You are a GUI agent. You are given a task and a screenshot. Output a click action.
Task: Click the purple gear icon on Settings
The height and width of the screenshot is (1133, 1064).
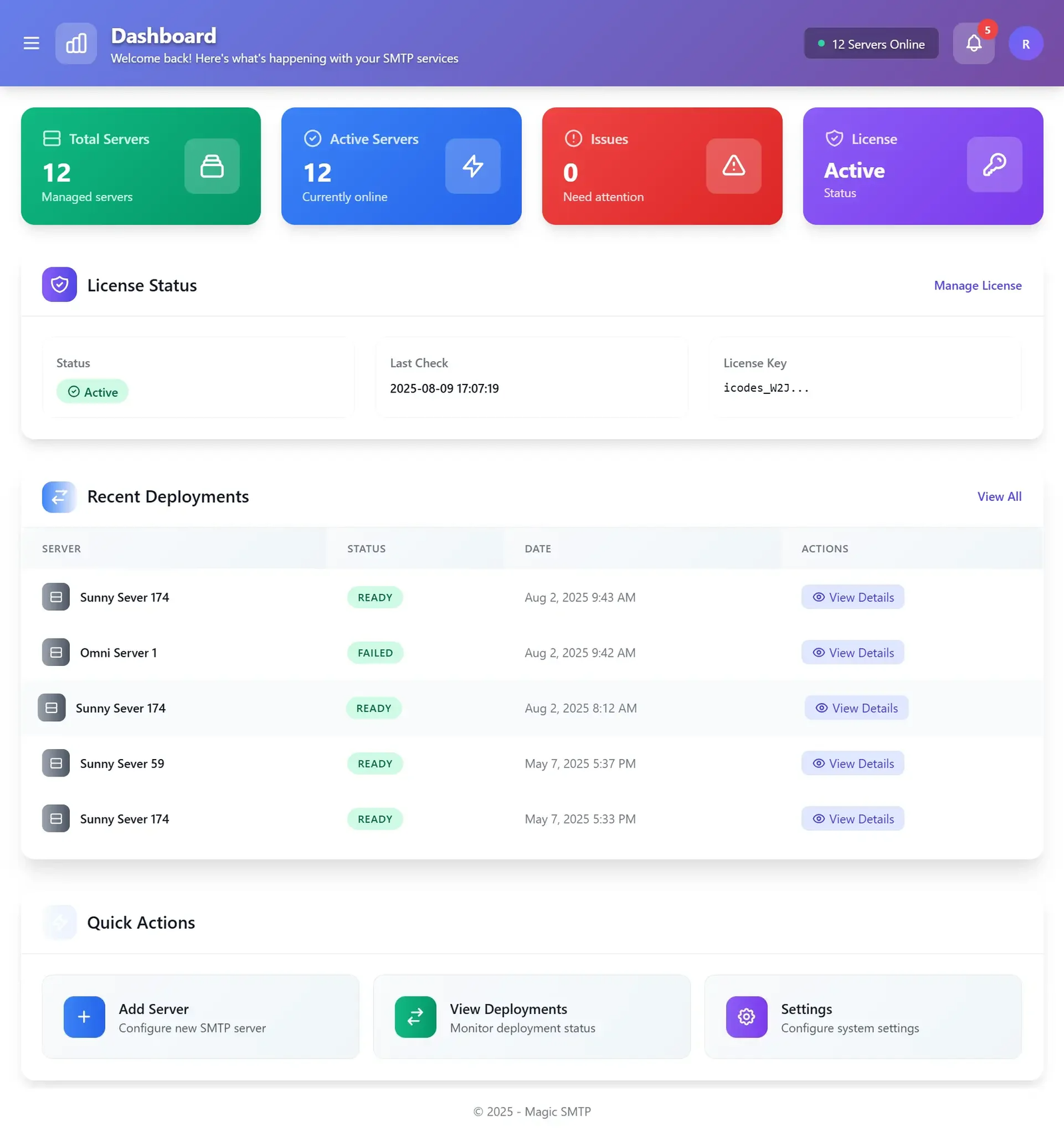coord(746,1017)
